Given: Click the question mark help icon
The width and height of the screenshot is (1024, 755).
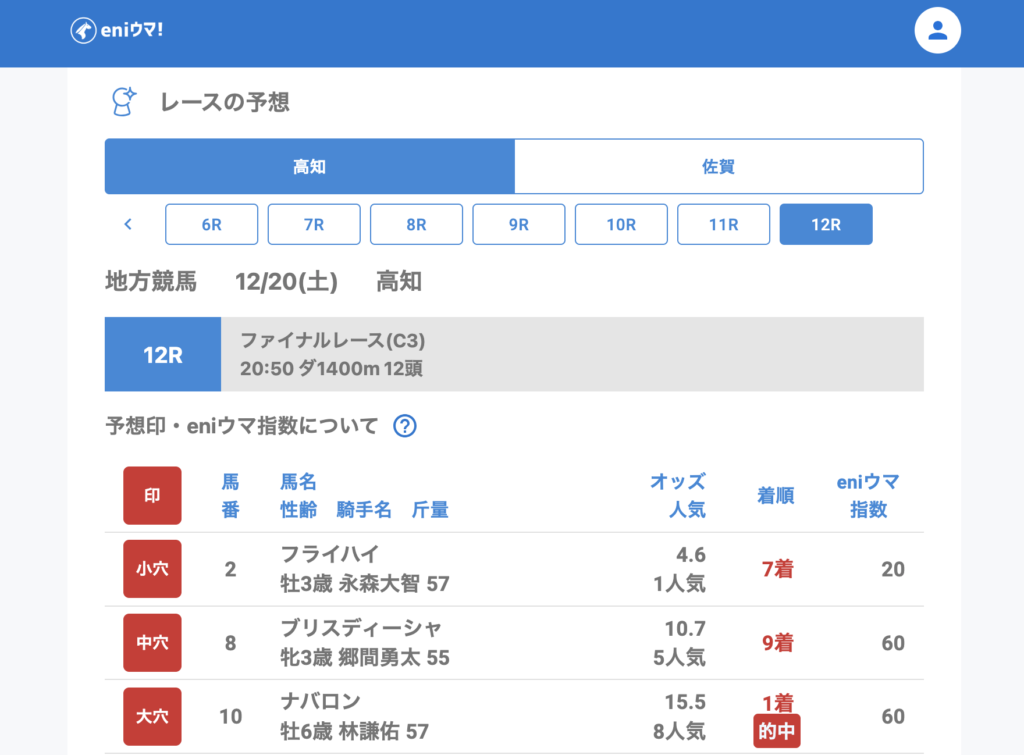Looking at the screenshot, I should (x=404, y=426).
